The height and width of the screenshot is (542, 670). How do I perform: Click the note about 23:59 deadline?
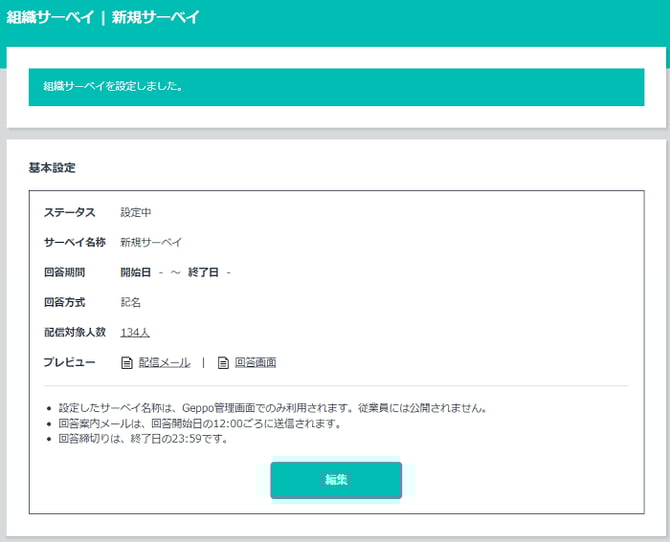(143, 439)
